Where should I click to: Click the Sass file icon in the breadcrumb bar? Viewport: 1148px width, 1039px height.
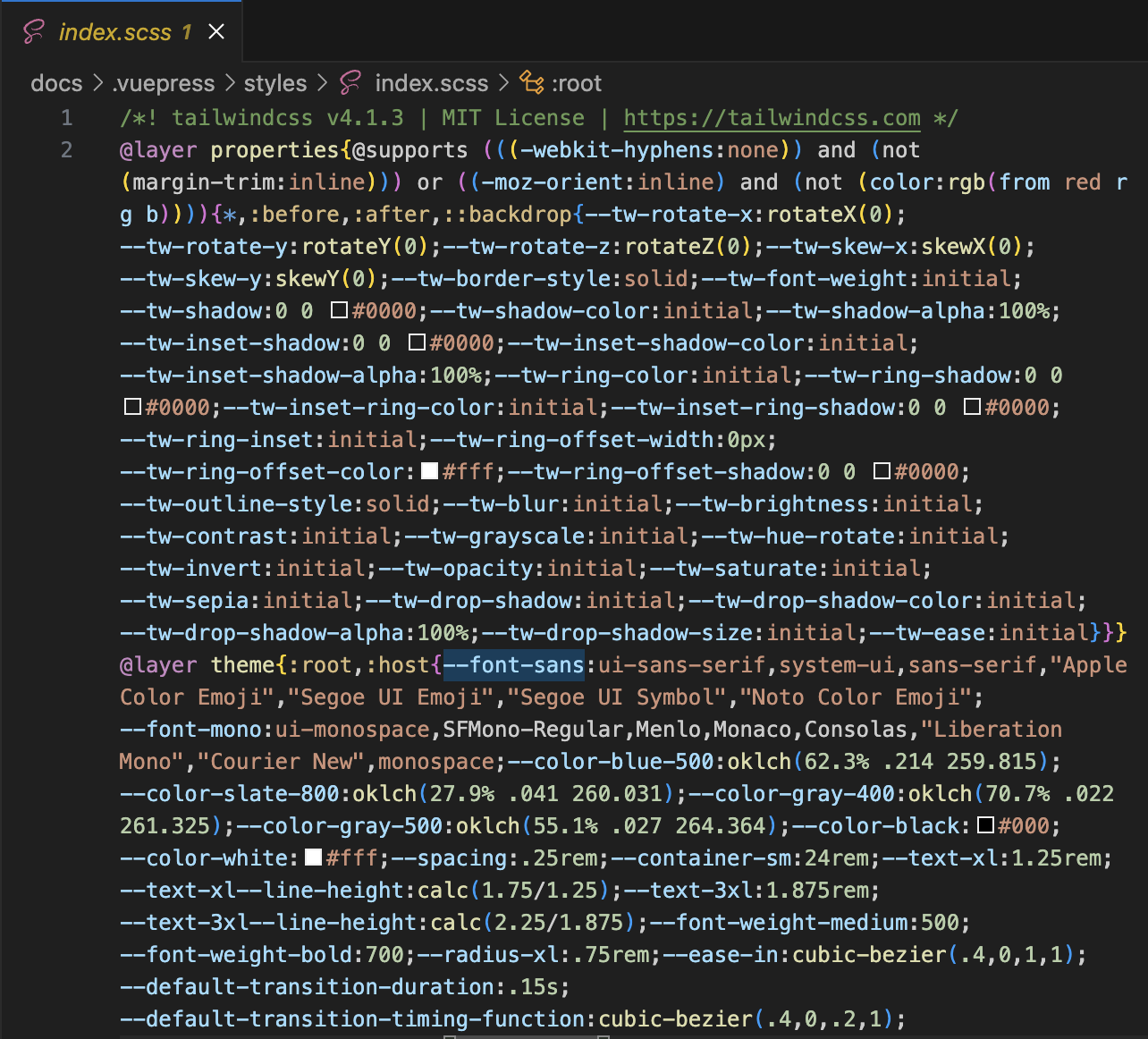[x=349, y=83]
